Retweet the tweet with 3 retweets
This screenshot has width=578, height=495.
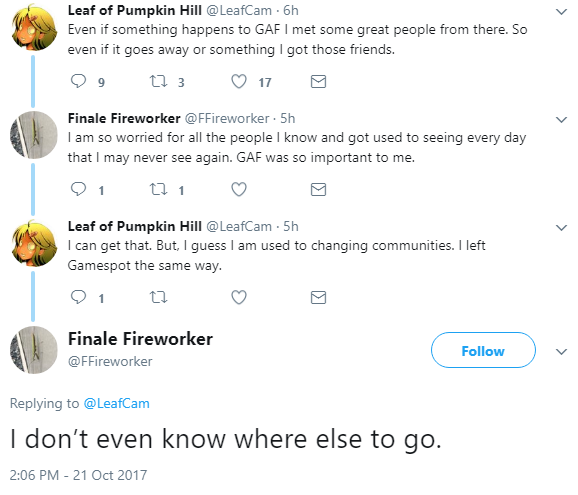pyautogui.click(x=159, y=81)
